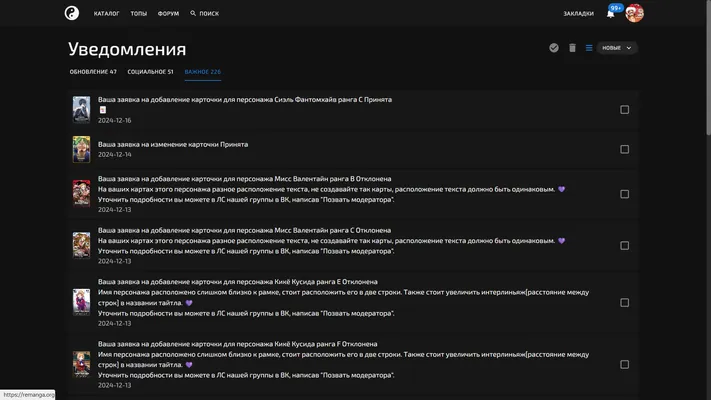Image resolution: width=711 pixels, height=400 pixels.
Task: Open the Мисс Валентайн ранга C thumbnail
Action: point(82,245)
